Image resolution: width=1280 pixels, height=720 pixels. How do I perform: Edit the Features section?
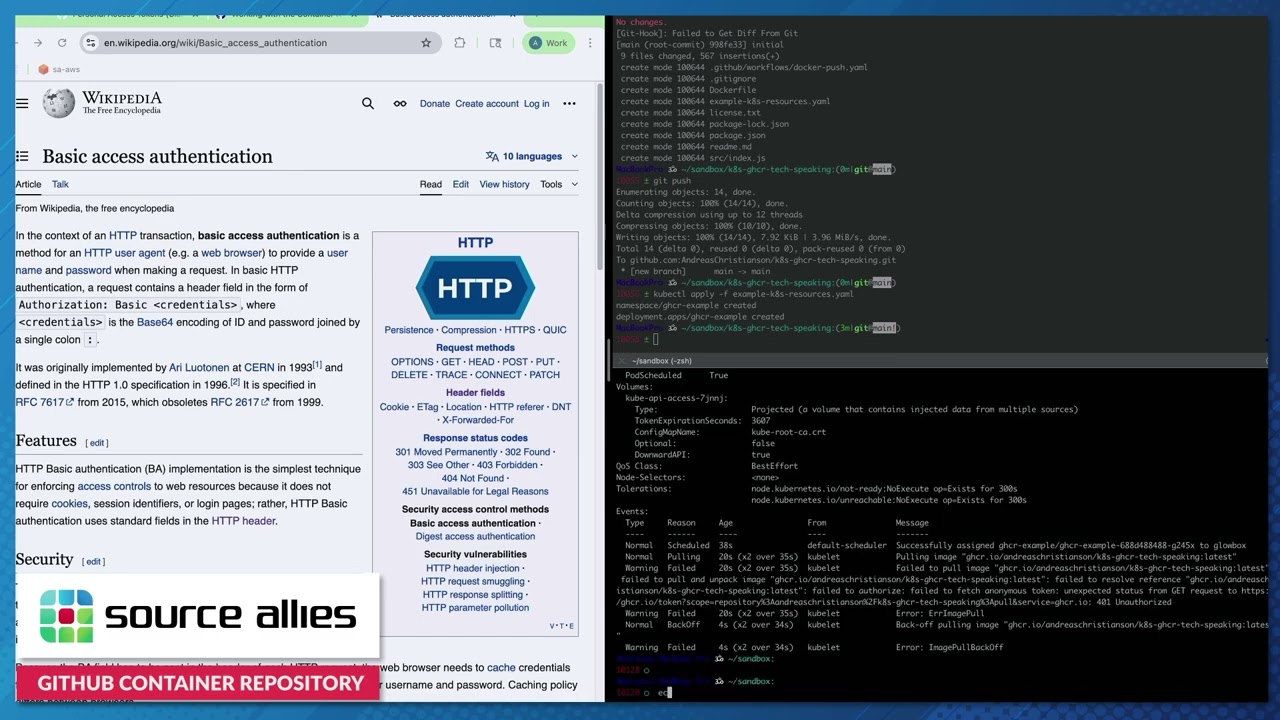click(97, 443)
